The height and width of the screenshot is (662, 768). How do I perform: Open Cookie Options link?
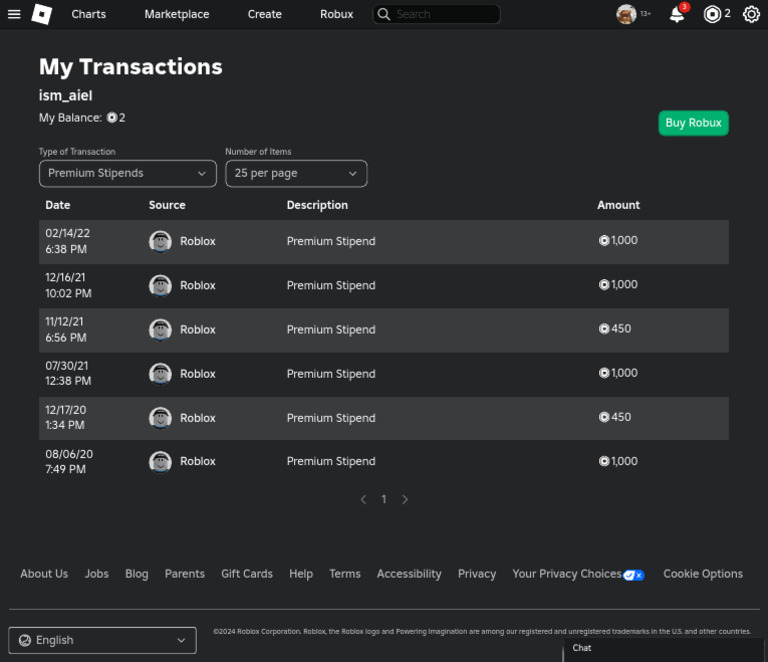[703, 574]
